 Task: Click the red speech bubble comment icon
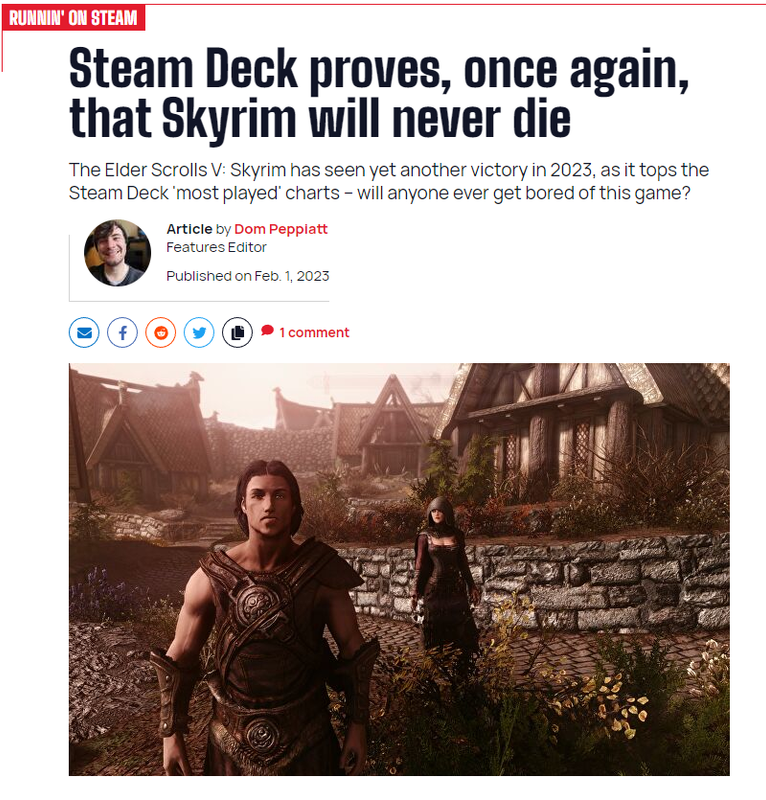[267, 331]
